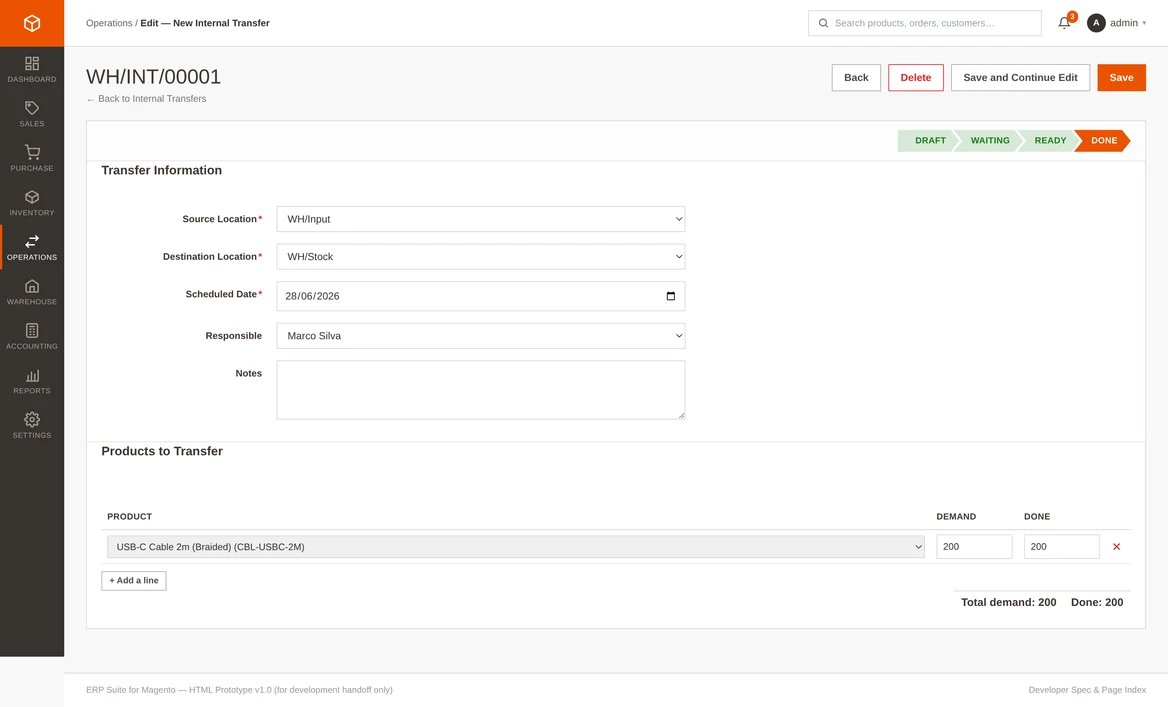Open the Destination Location dropdown
This screenshot has width=1168, height=707.
[x=480, y=256]
